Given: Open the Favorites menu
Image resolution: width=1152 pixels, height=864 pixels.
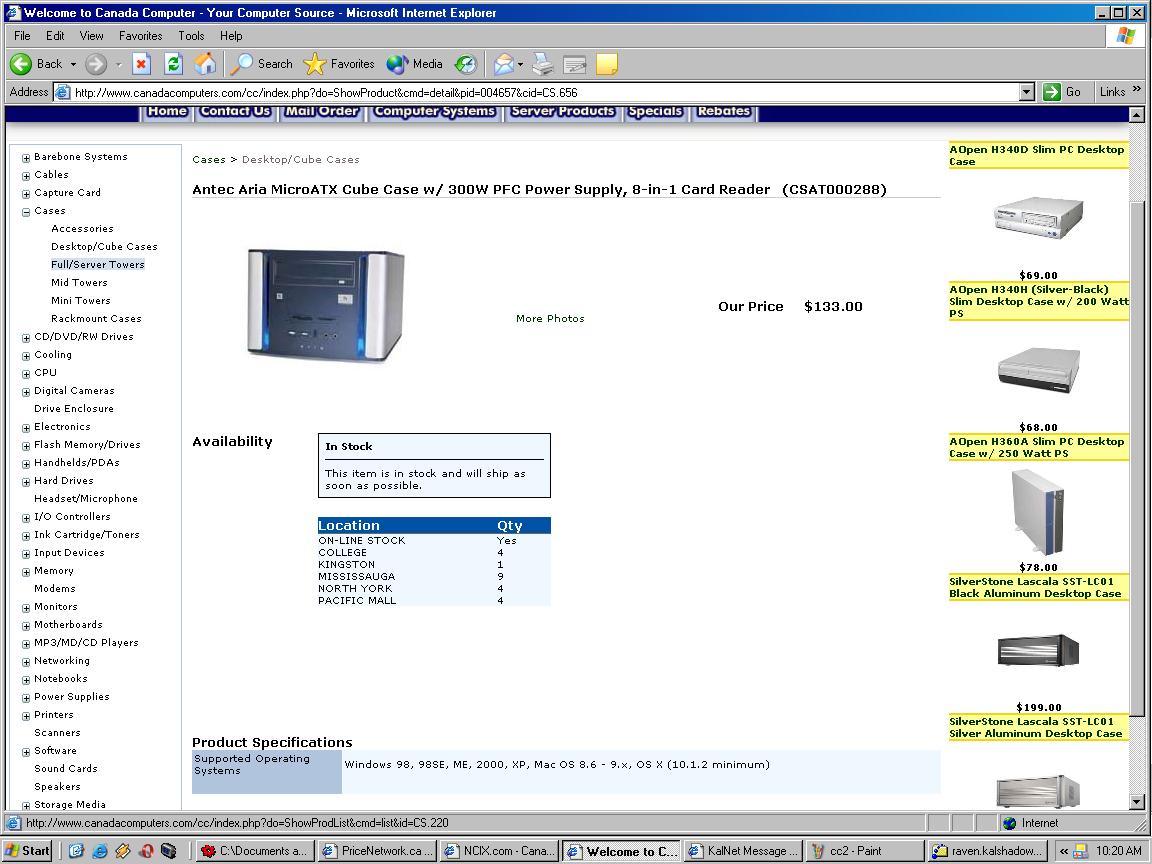Looking at the screenshot, I should (140, 35).
